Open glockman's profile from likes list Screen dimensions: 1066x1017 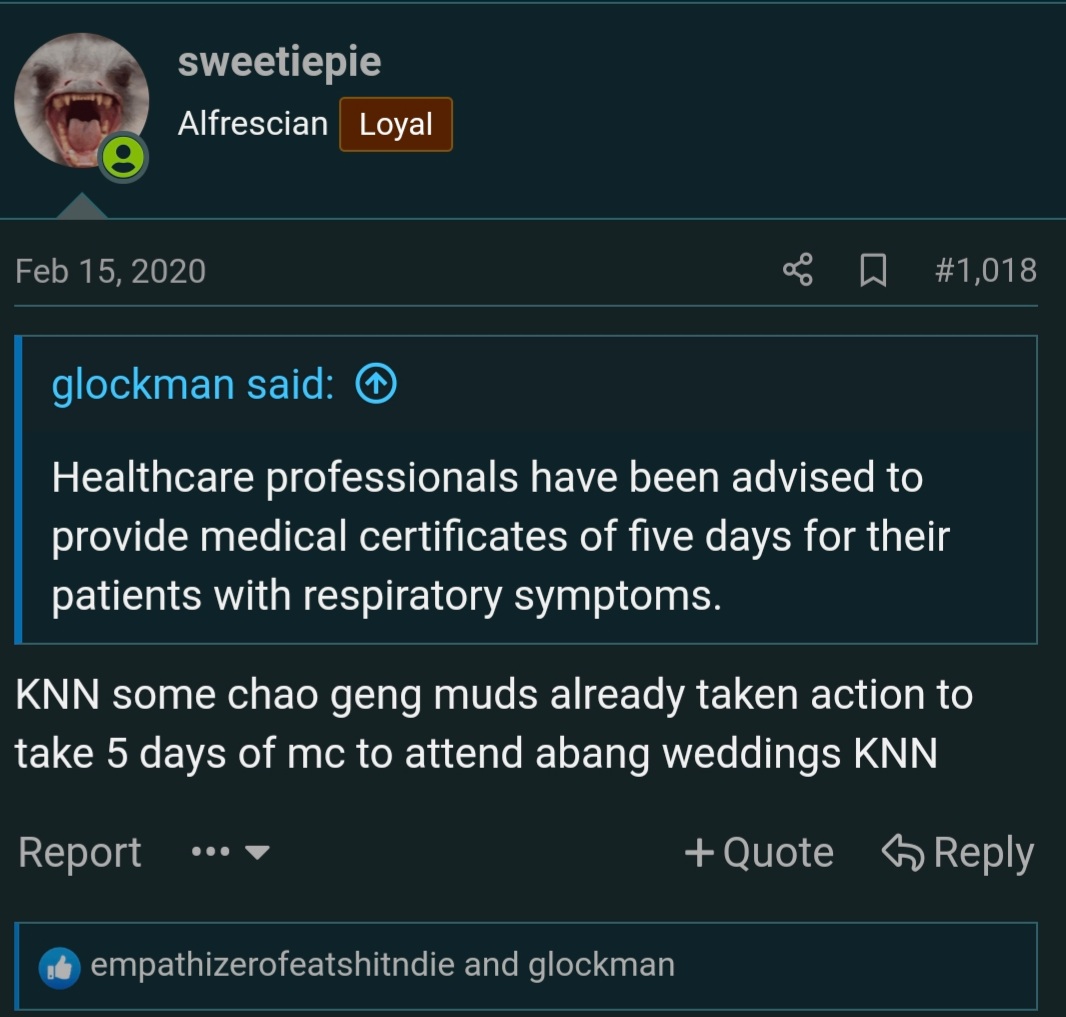pyautogui.click(x=602, y=965)
